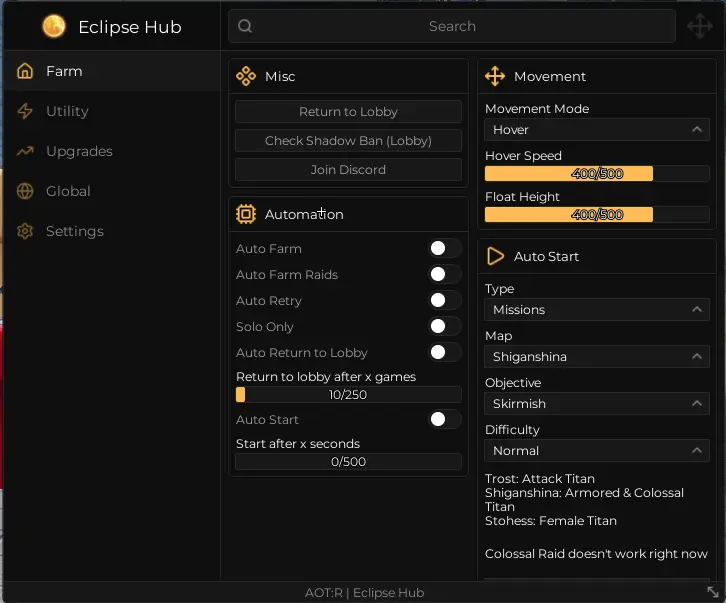Switch on Auto Return to Lobby
Viewport: 726px width, 603px height.
(444, 352)
